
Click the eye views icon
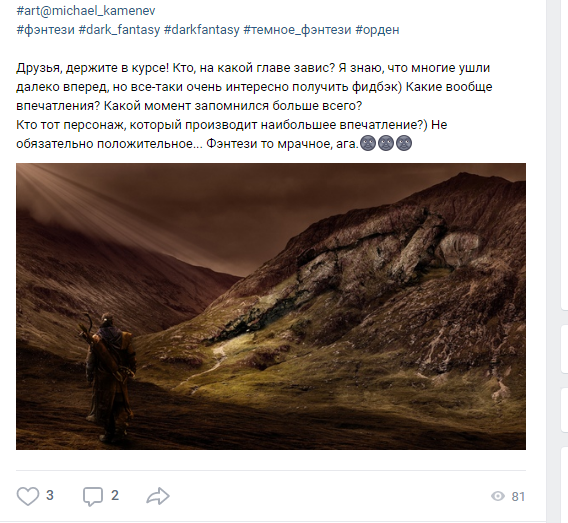[x=498, y=496]
